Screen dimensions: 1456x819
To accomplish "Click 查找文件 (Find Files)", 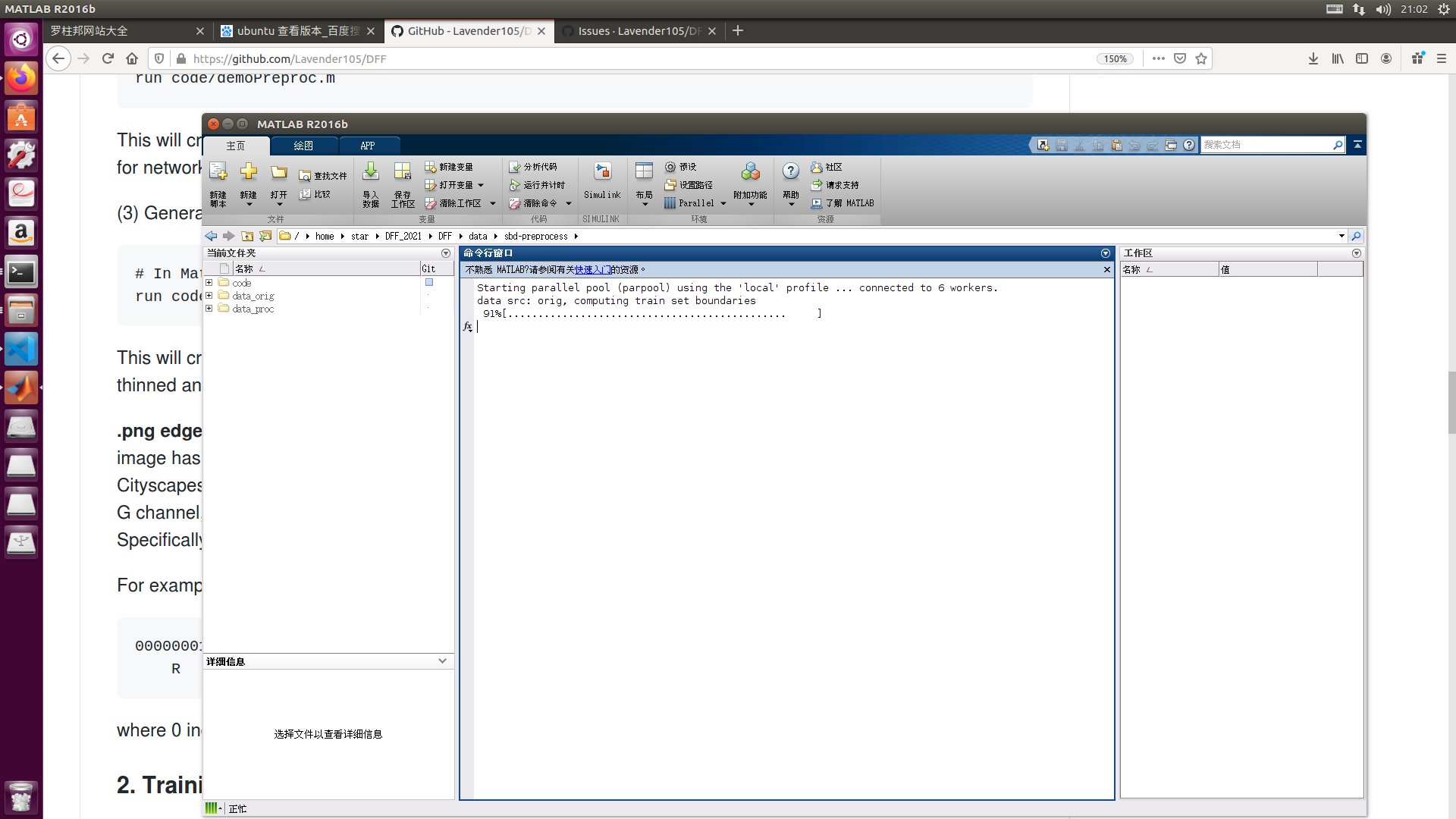I will [323, 176].
